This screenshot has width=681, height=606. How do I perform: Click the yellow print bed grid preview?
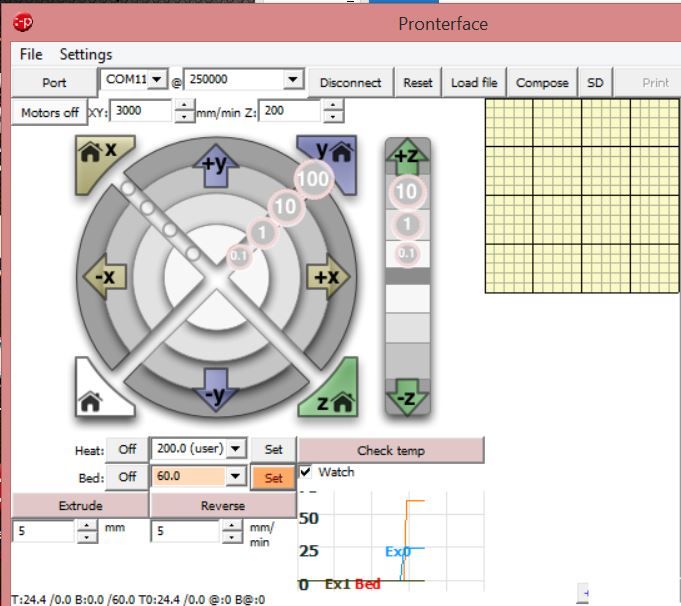(x=582, y=196)
